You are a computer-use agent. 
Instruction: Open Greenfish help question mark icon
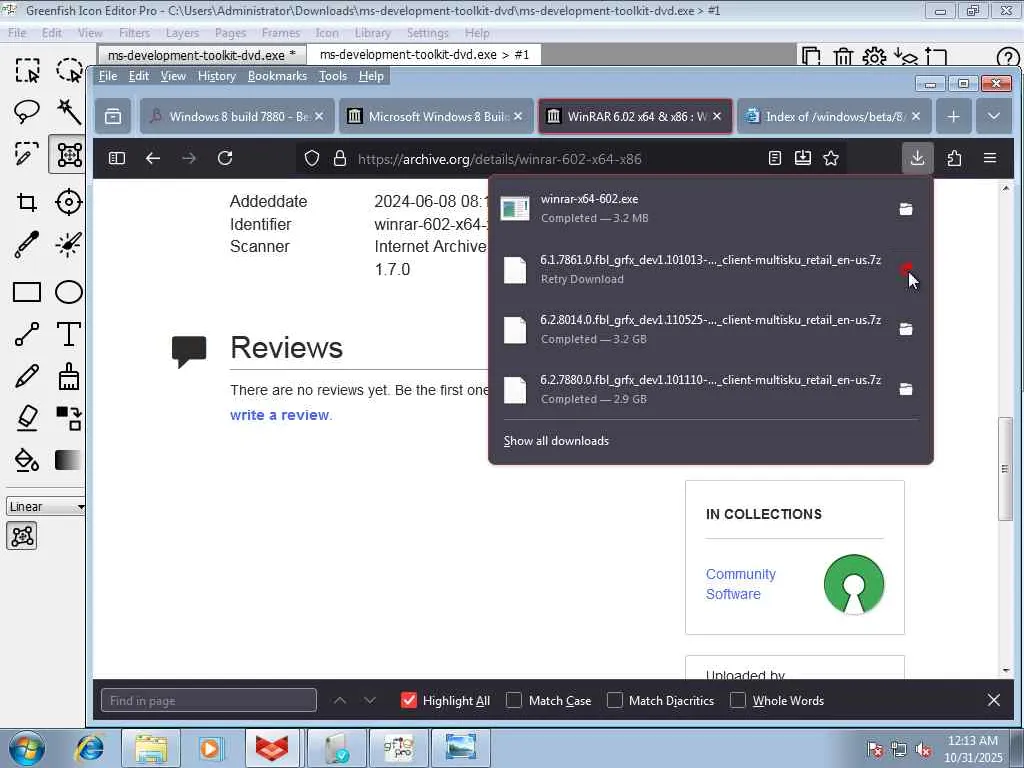(1008, 58)
